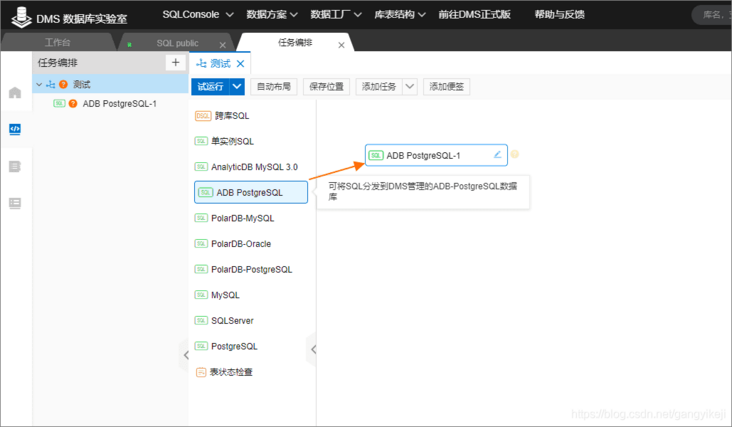This screenshot has width=732, height=427.
Task: Select the code task orchestration sidebar icon
Action: tap(15, 129)
